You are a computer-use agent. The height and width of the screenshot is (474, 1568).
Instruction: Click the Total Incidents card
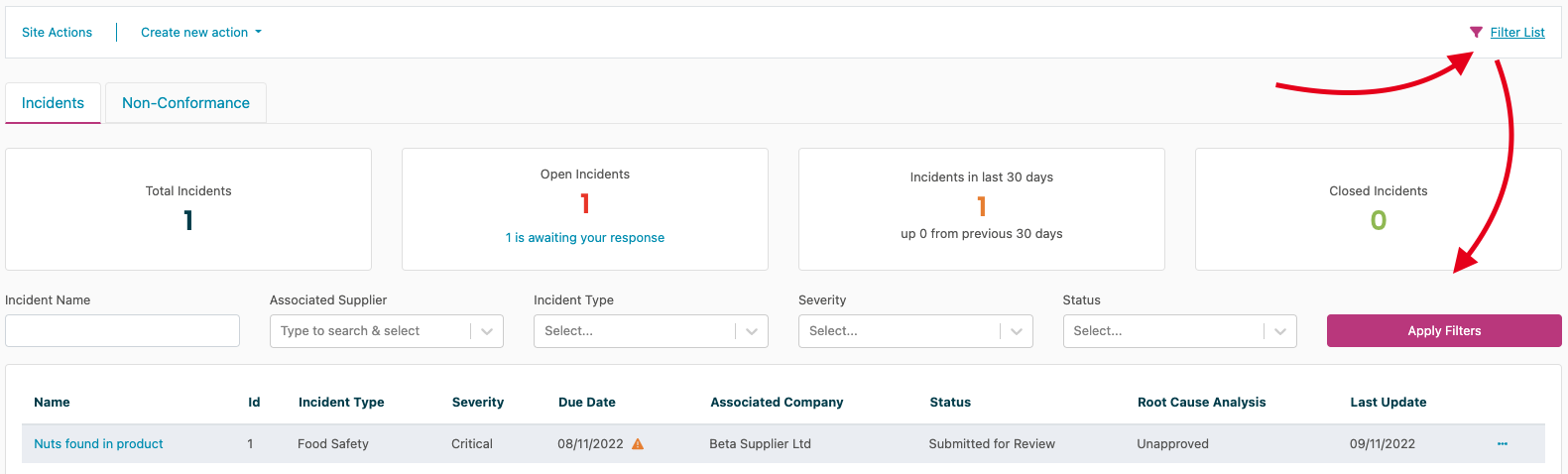point(188,209)
